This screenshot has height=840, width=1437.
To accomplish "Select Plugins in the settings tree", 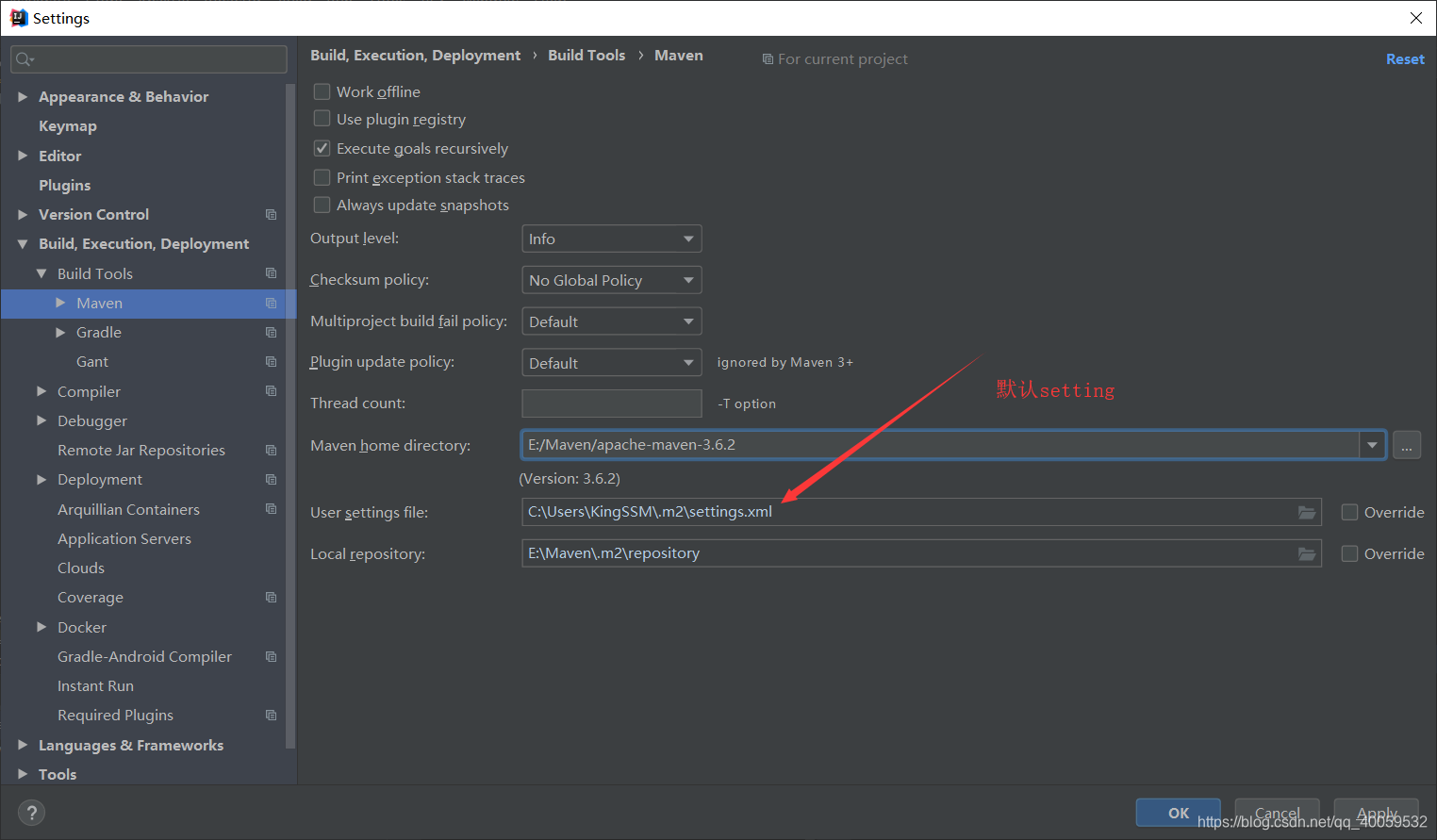I will [65, 186].
